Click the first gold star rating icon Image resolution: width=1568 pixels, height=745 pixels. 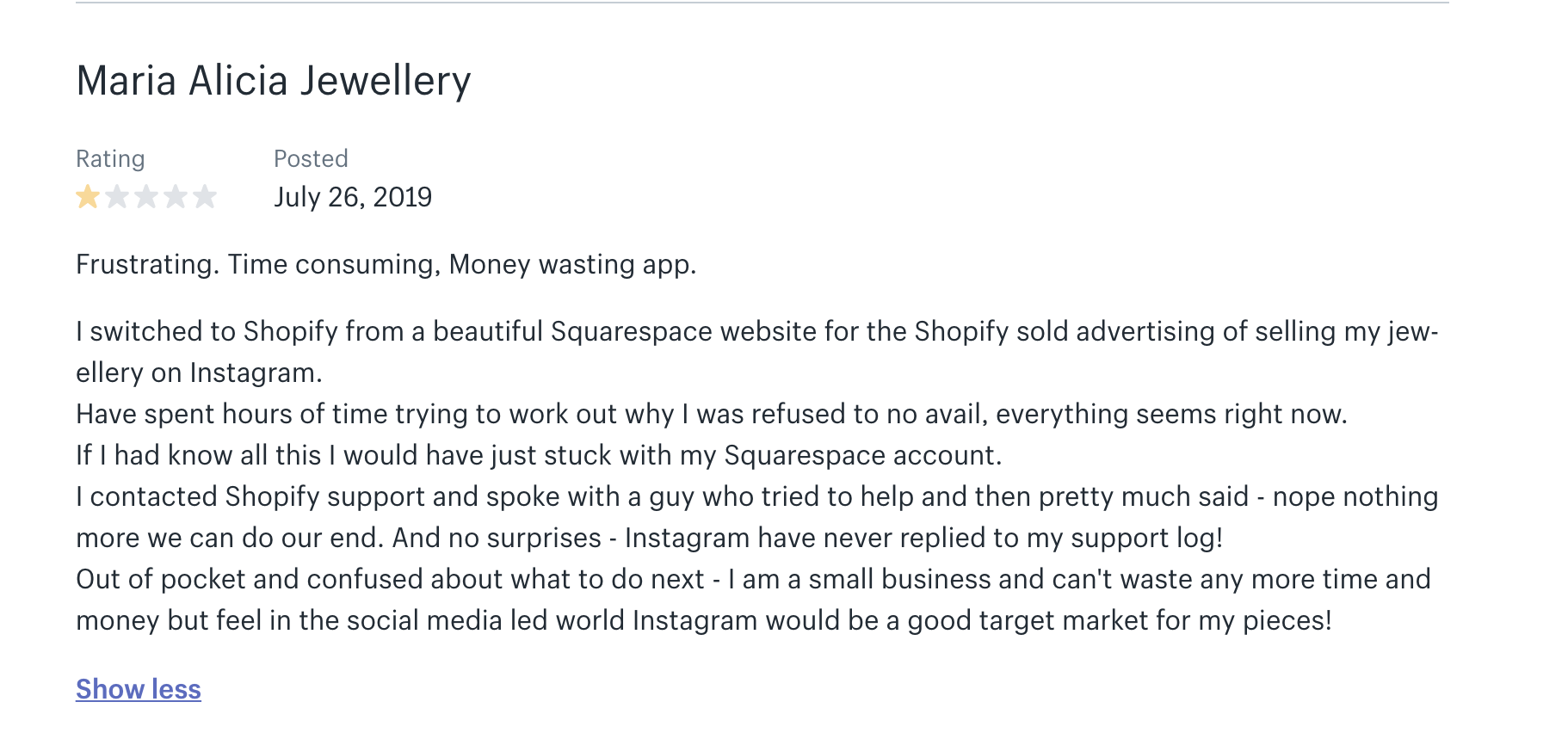point(88,197)
